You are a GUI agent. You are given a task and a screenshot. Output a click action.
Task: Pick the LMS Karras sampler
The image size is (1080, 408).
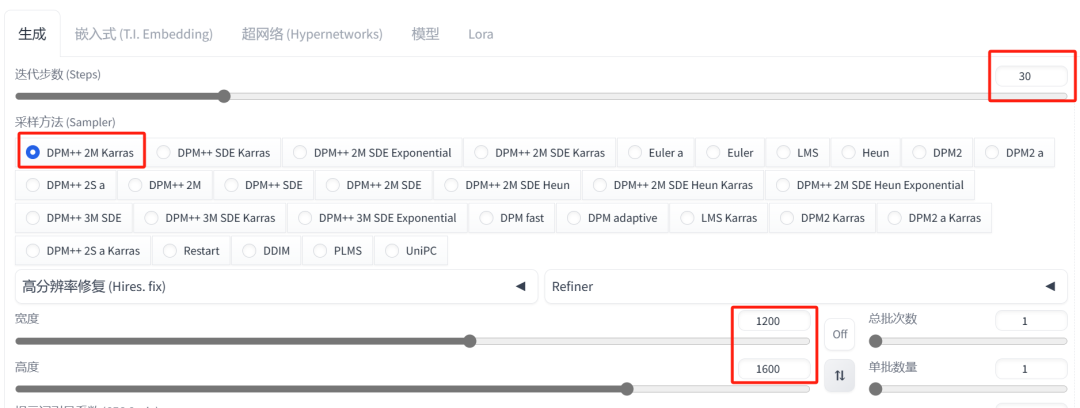pos(718,218)
